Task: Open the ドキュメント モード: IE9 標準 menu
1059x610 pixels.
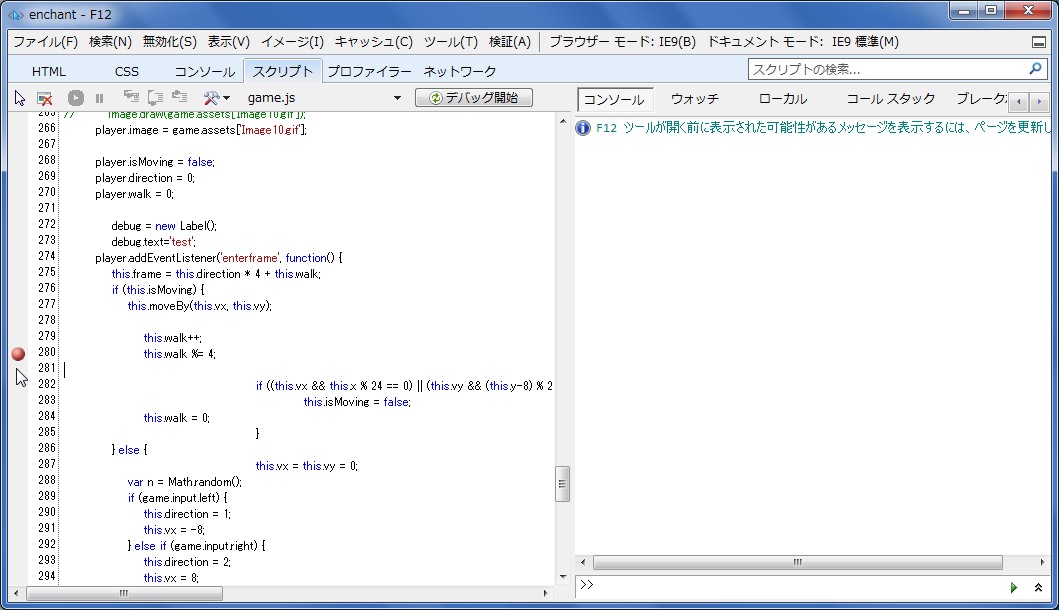Action: pyautogui.click(x=803, y=42)
